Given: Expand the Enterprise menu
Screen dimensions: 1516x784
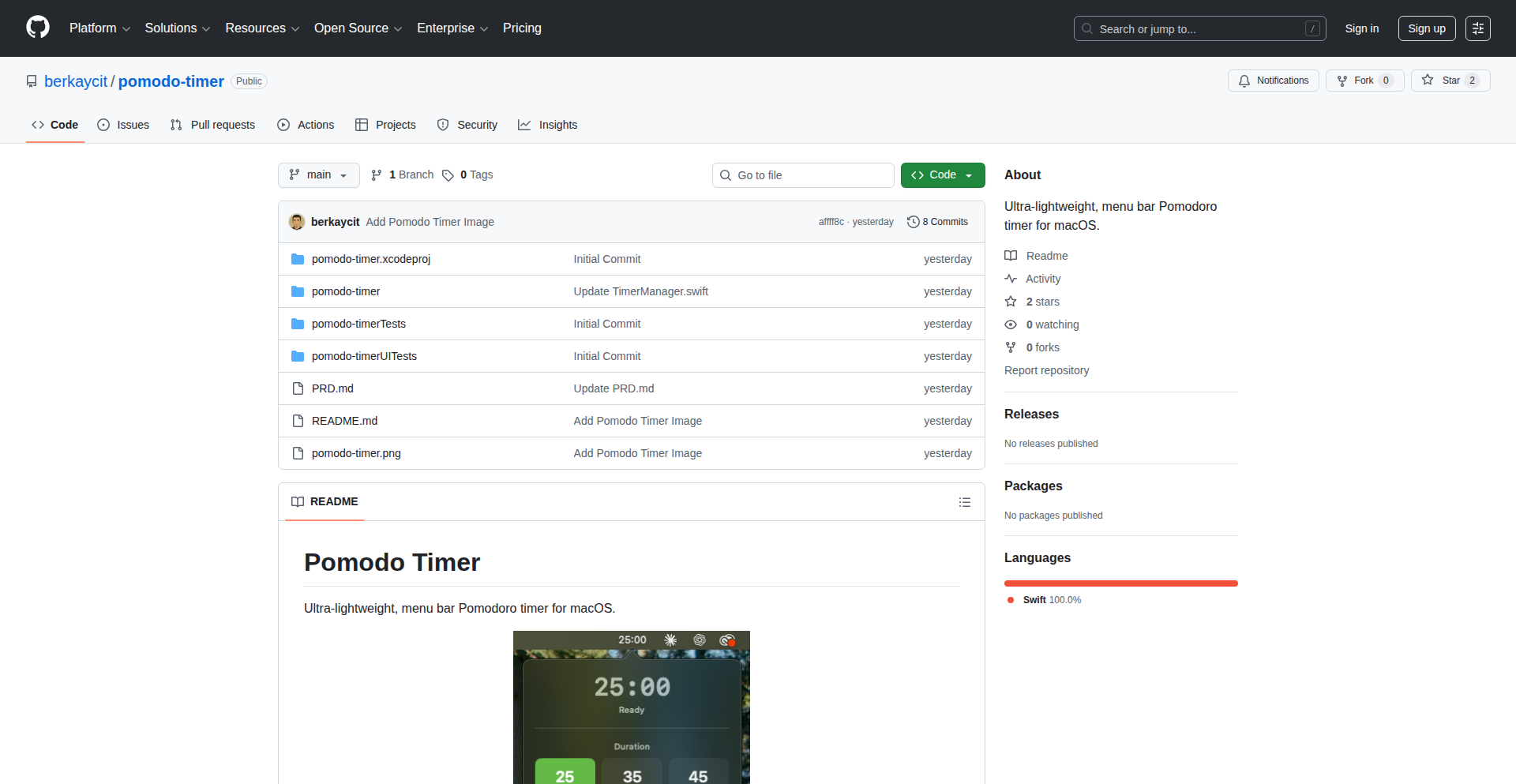Looking at the screenshot, I should coord(452,28).
